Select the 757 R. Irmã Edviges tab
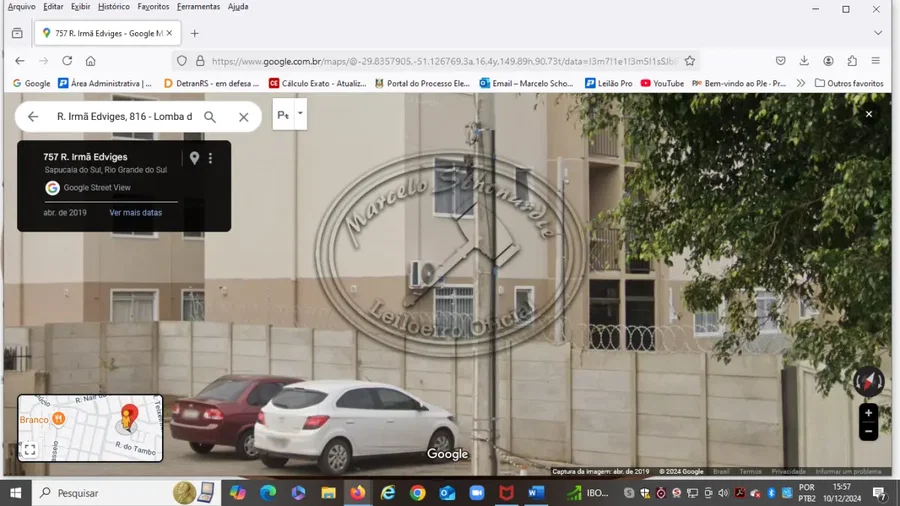 [107, 33]
